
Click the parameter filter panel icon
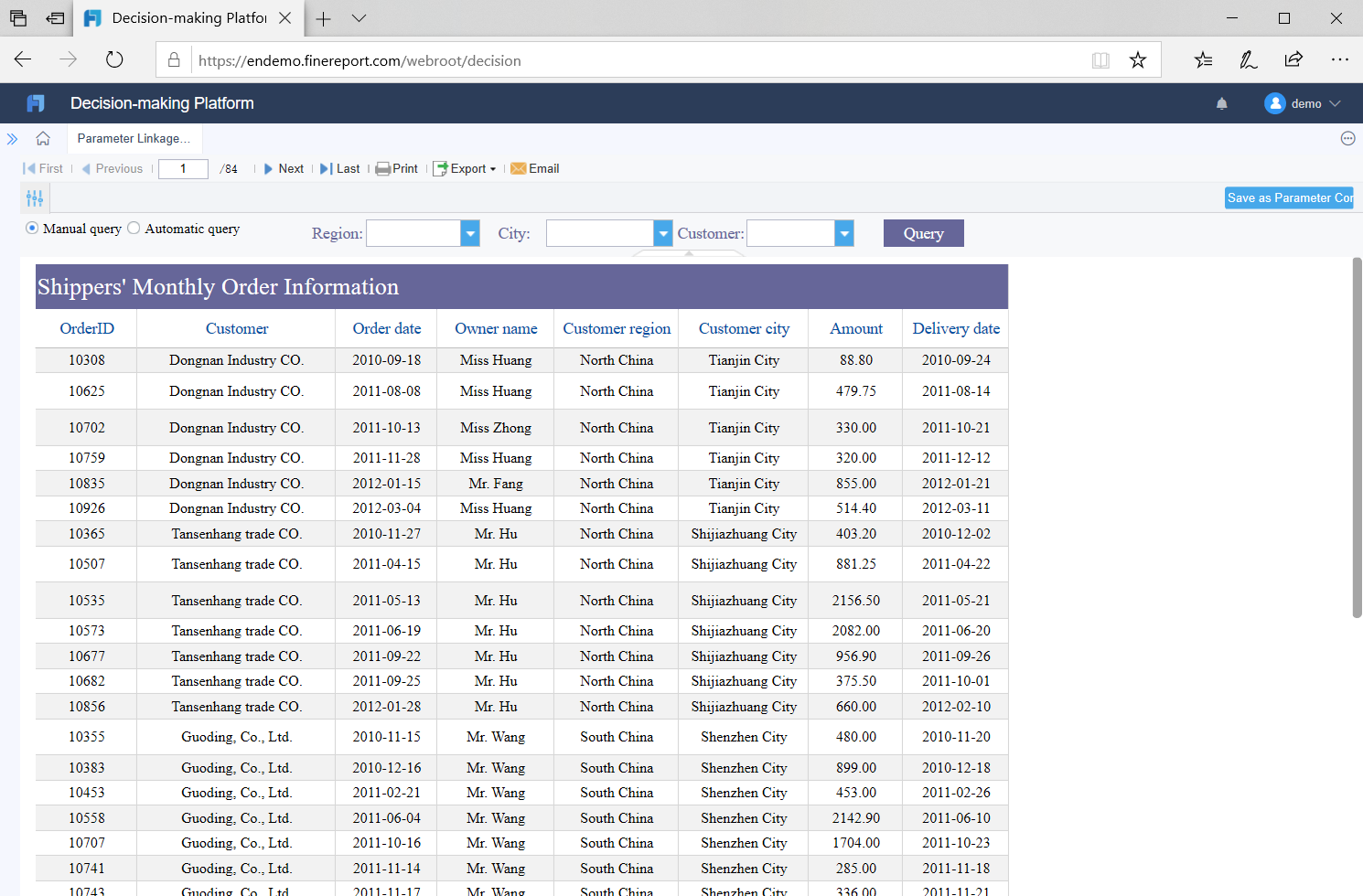click(x=35, y=197)
